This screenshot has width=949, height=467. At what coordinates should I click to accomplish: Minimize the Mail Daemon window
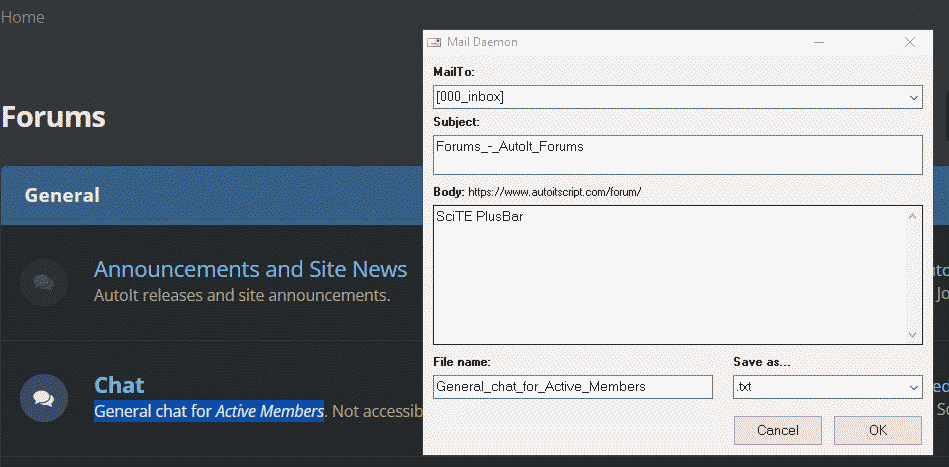tap(819, 42)
